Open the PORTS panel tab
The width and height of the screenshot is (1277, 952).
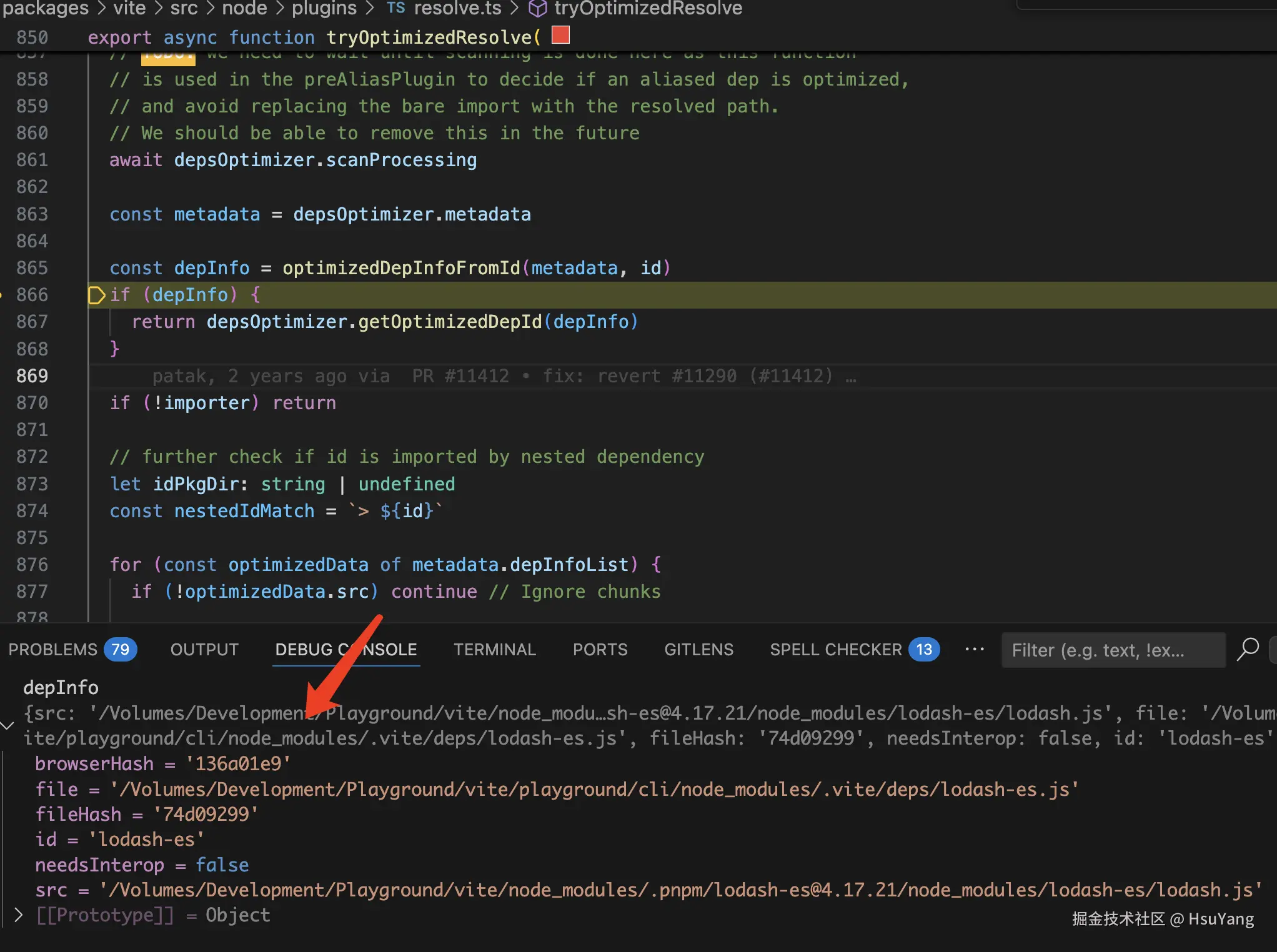[x=600, y=650]
